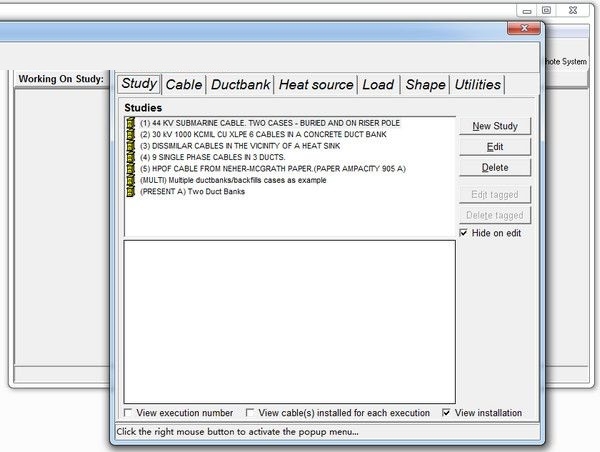Select study (1) 44 KV SUBMARINE CABLE

click(x=270, y=123)
